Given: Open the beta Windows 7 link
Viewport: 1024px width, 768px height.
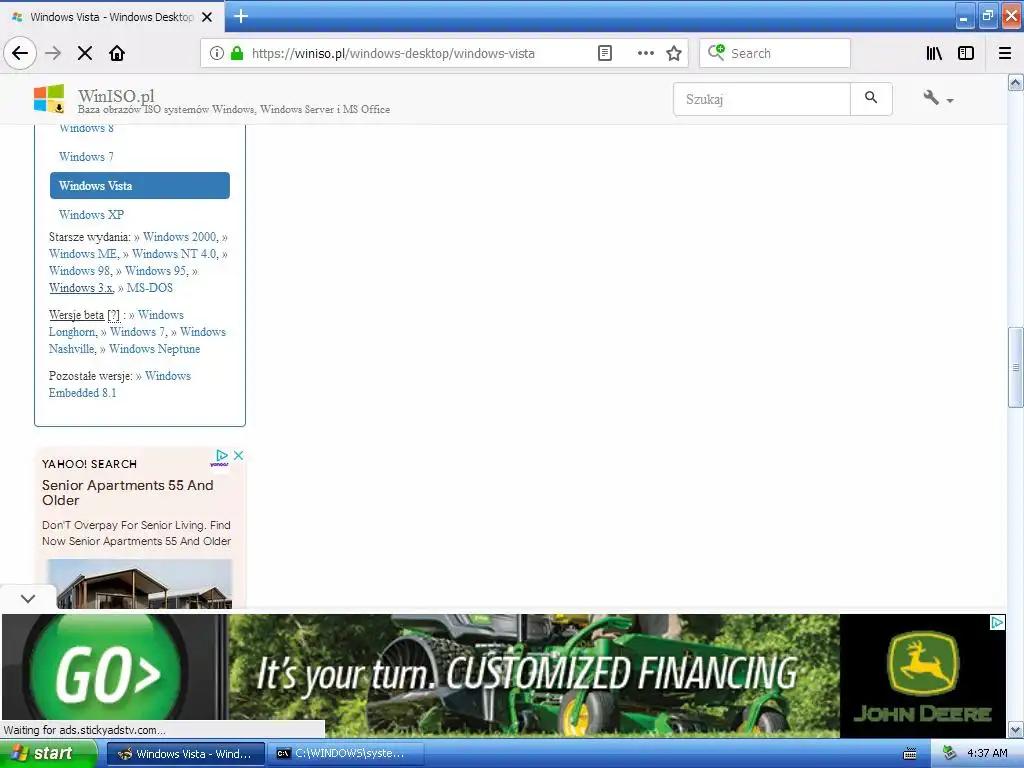Looking at the screenshot, I should tap(137, 332).
